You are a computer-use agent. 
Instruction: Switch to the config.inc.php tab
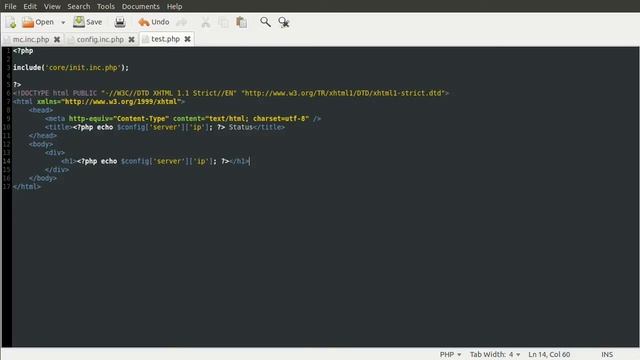point(100,40)
